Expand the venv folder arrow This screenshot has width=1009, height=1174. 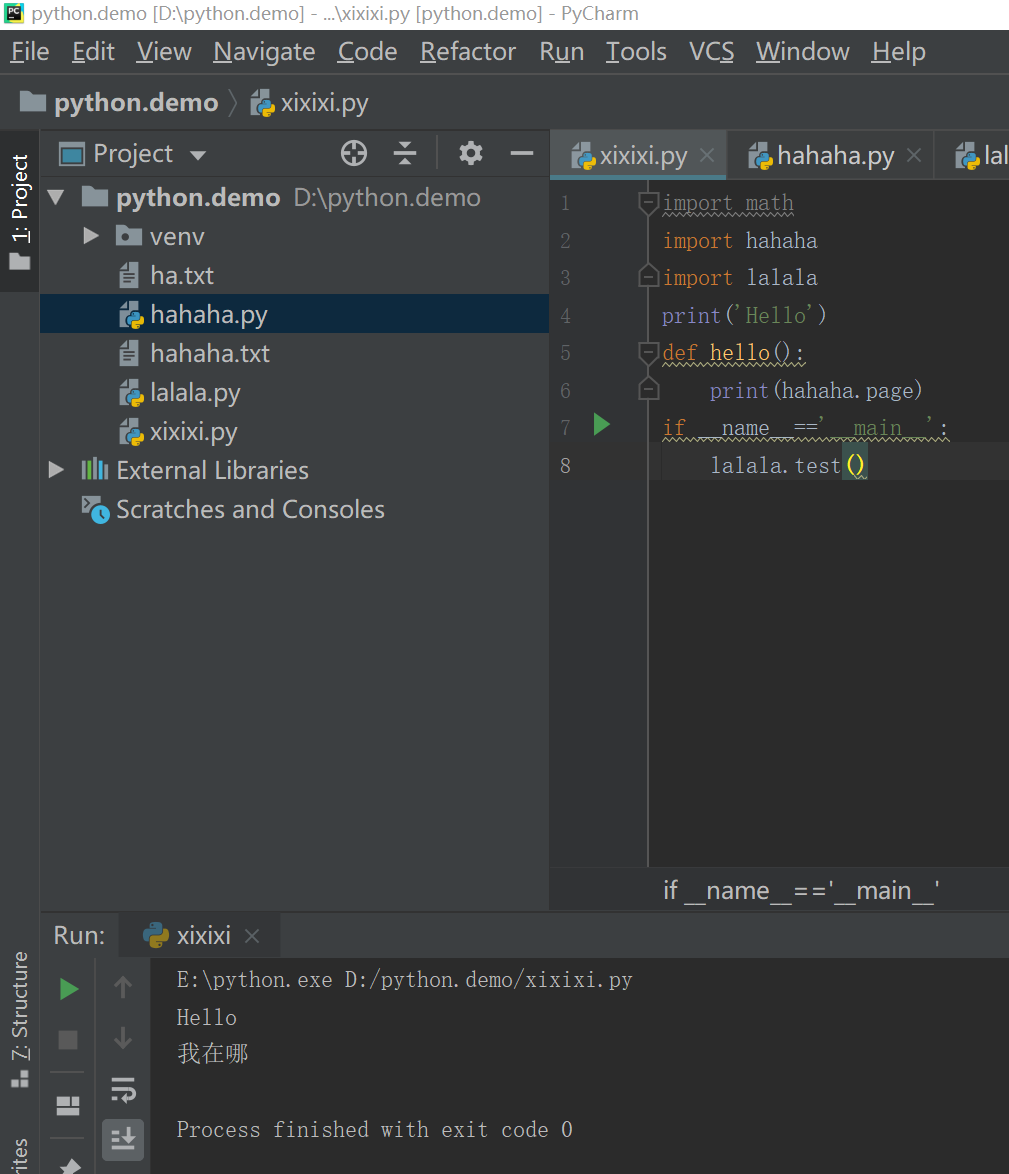91,237
